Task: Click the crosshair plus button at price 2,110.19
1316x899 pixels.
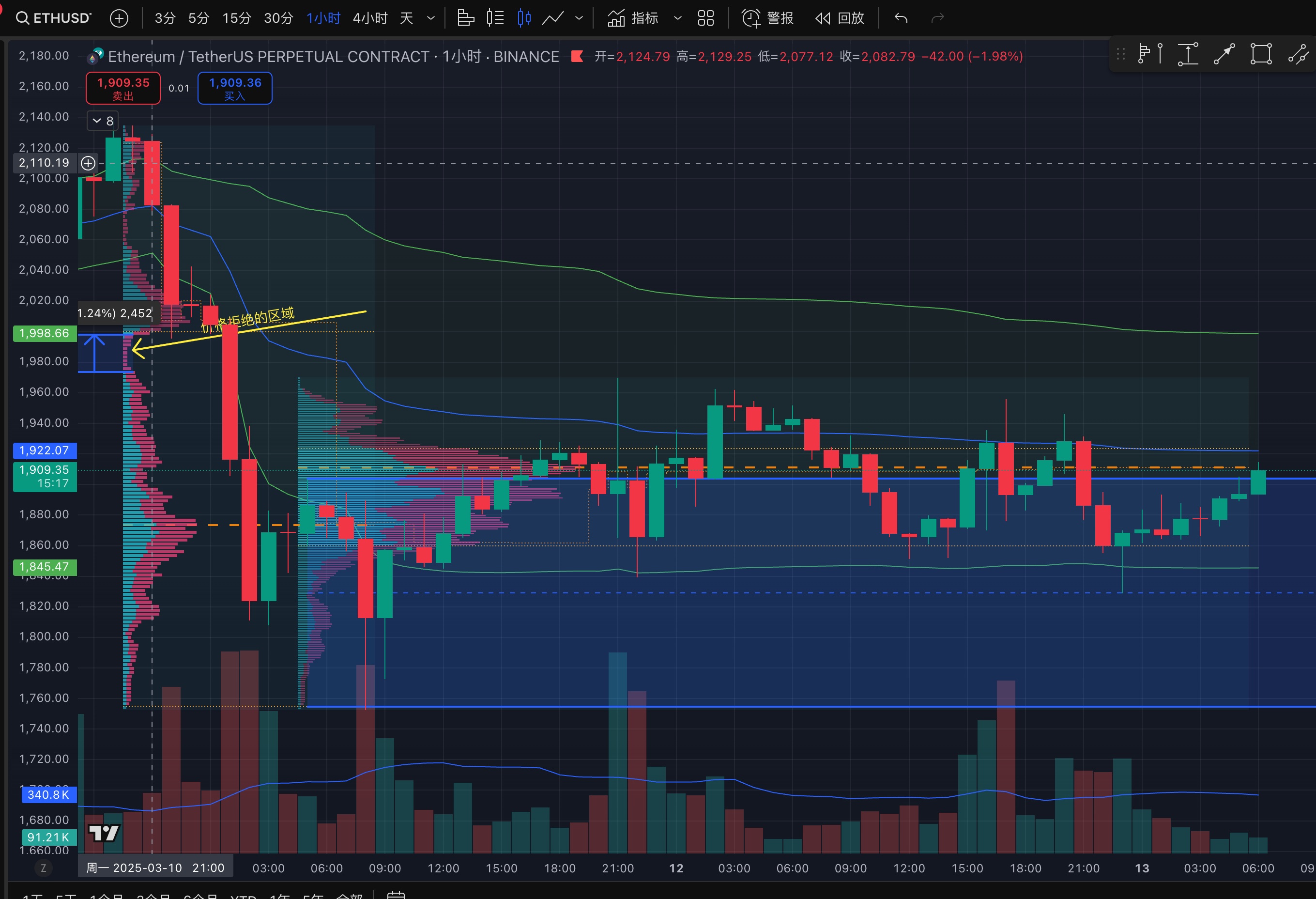Action: coord(88,163)
